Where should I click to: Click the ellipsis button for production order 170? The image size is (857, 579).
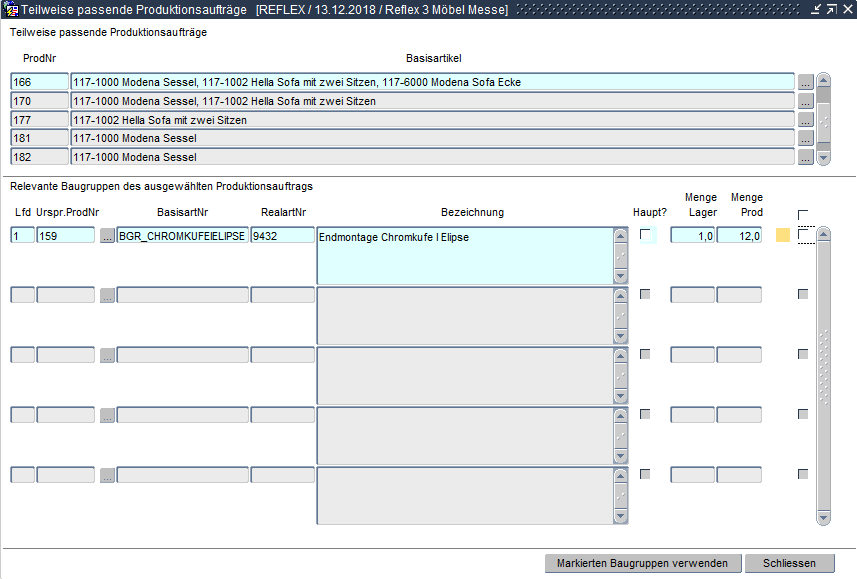click(805, 101)
